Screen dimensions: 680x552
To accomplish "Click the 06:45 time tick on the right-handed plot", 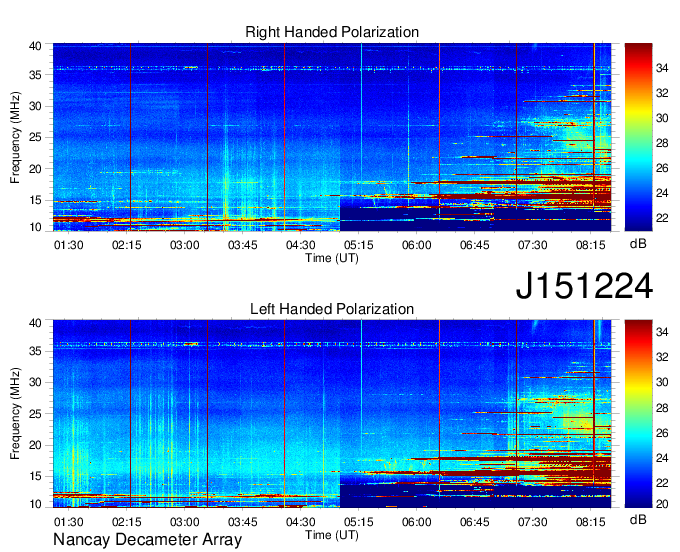I will [475, 245].
